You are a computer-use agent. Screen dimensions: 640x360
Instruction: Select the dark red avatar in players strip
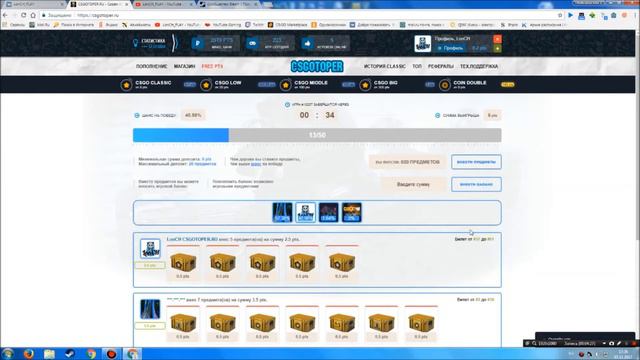tap(329, 212)
